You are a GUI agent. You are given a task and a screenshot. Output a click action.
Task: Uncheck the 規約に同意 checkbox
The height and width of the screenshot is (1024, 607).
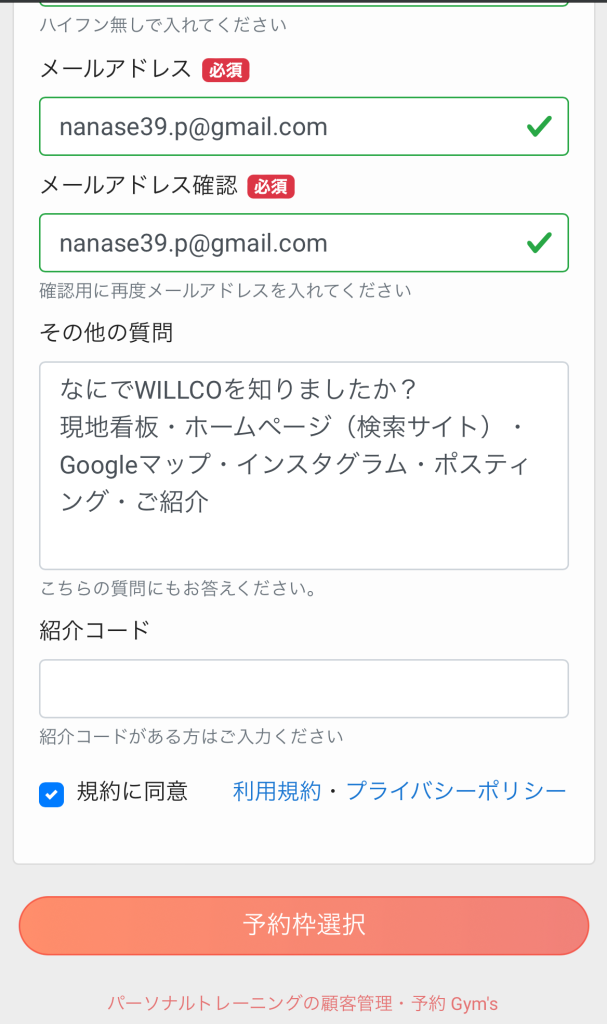(51, 794)
